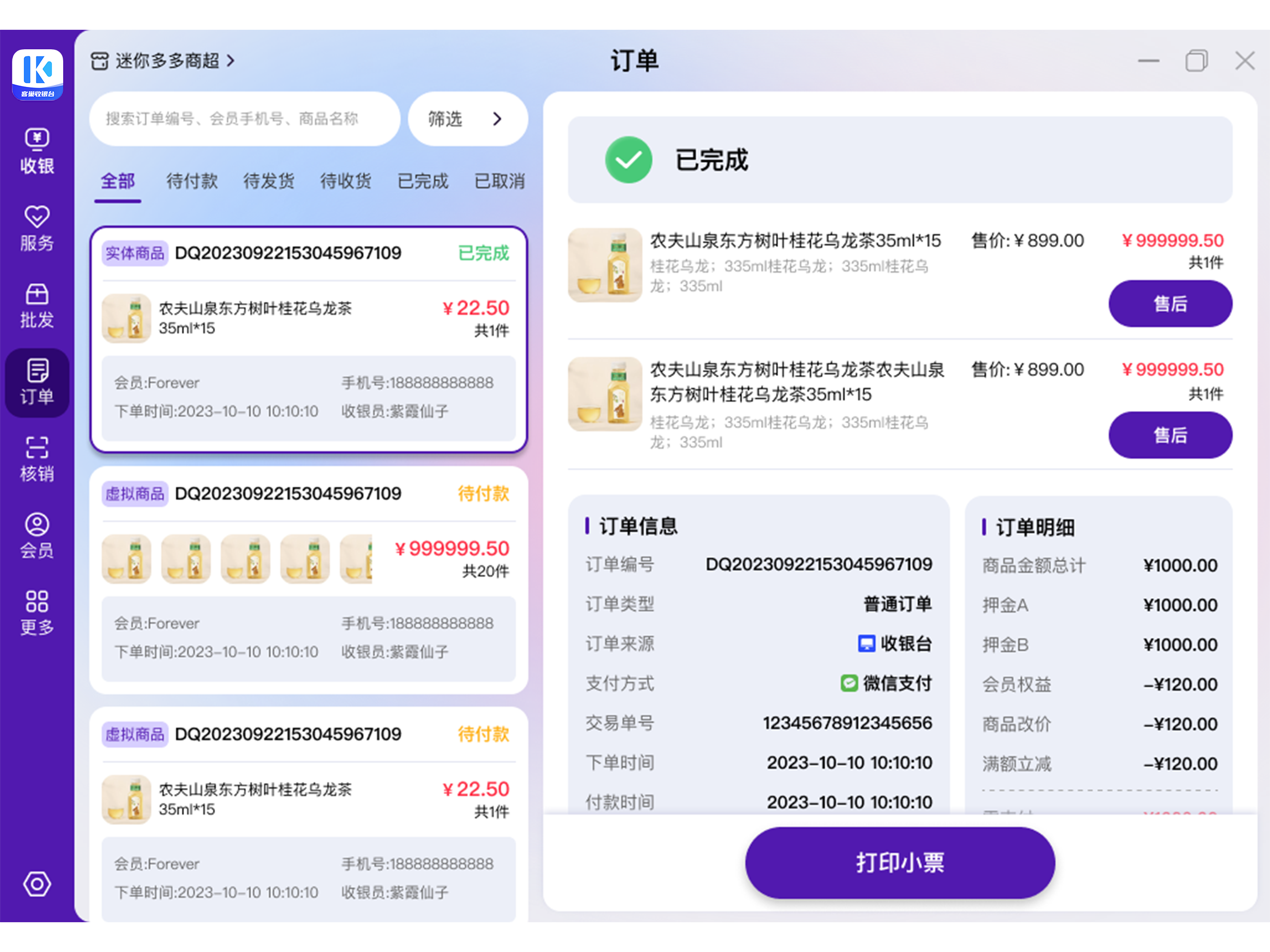Click the 已完成 status in first order card
The height and width of the screenshot is (952, 1270).
pos(483,253)
